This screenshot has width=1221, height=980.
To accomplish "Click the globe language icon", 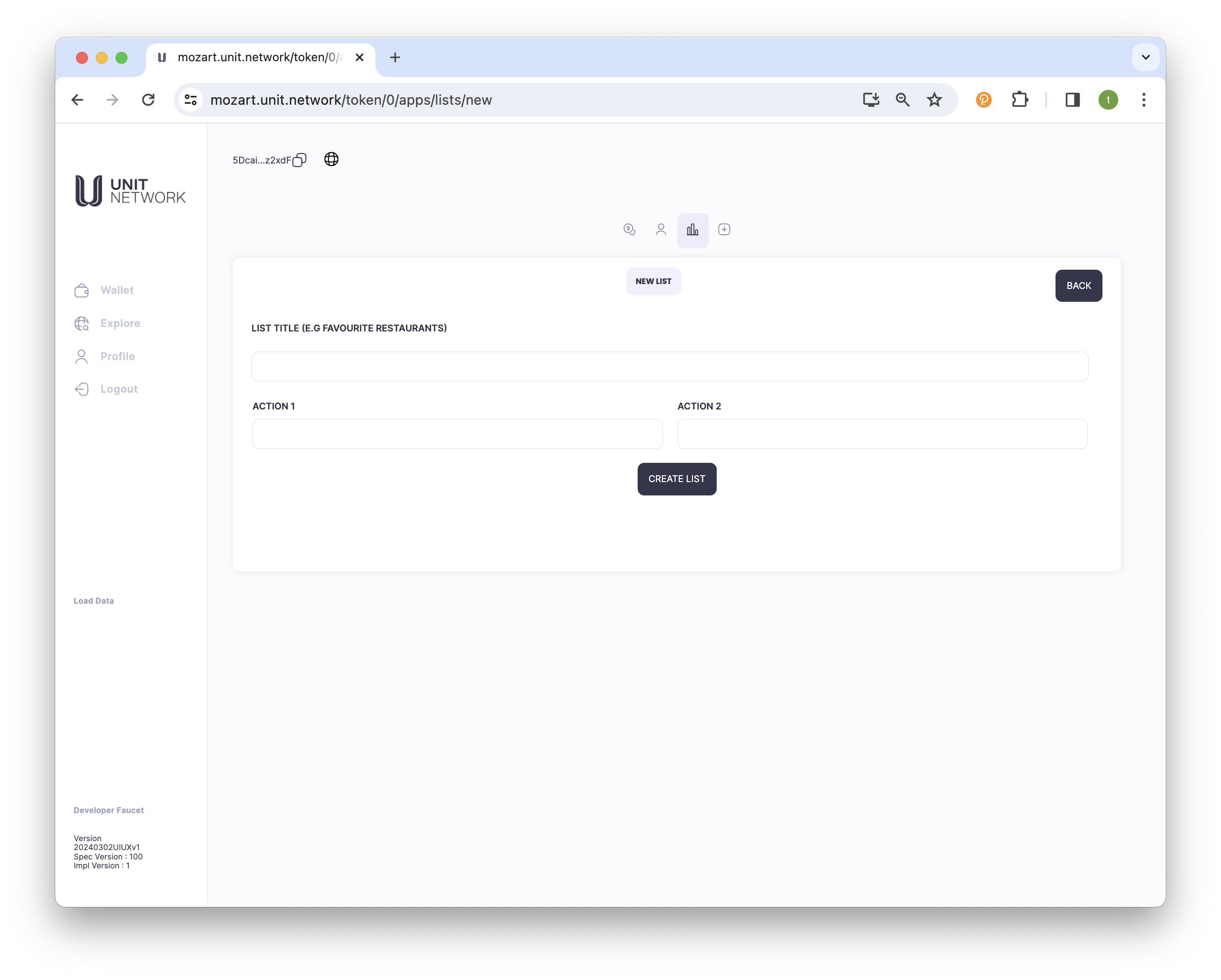I will (x=331, y=159).
